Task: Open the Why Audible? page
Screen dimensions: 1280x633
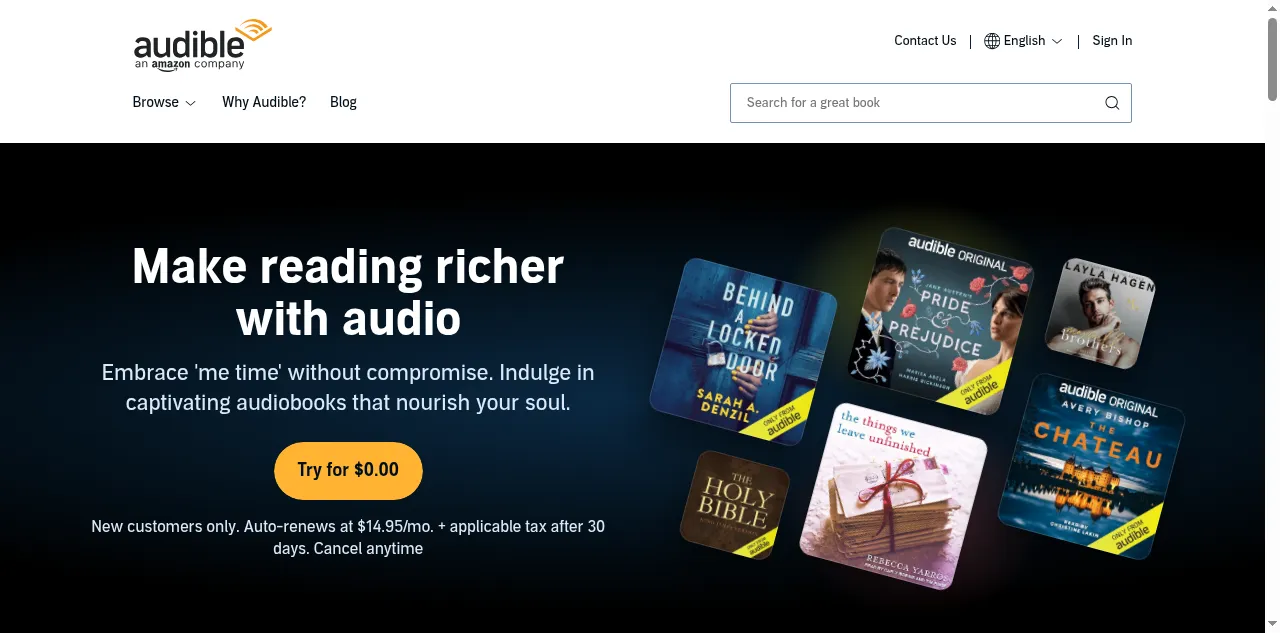Action: 264,102
